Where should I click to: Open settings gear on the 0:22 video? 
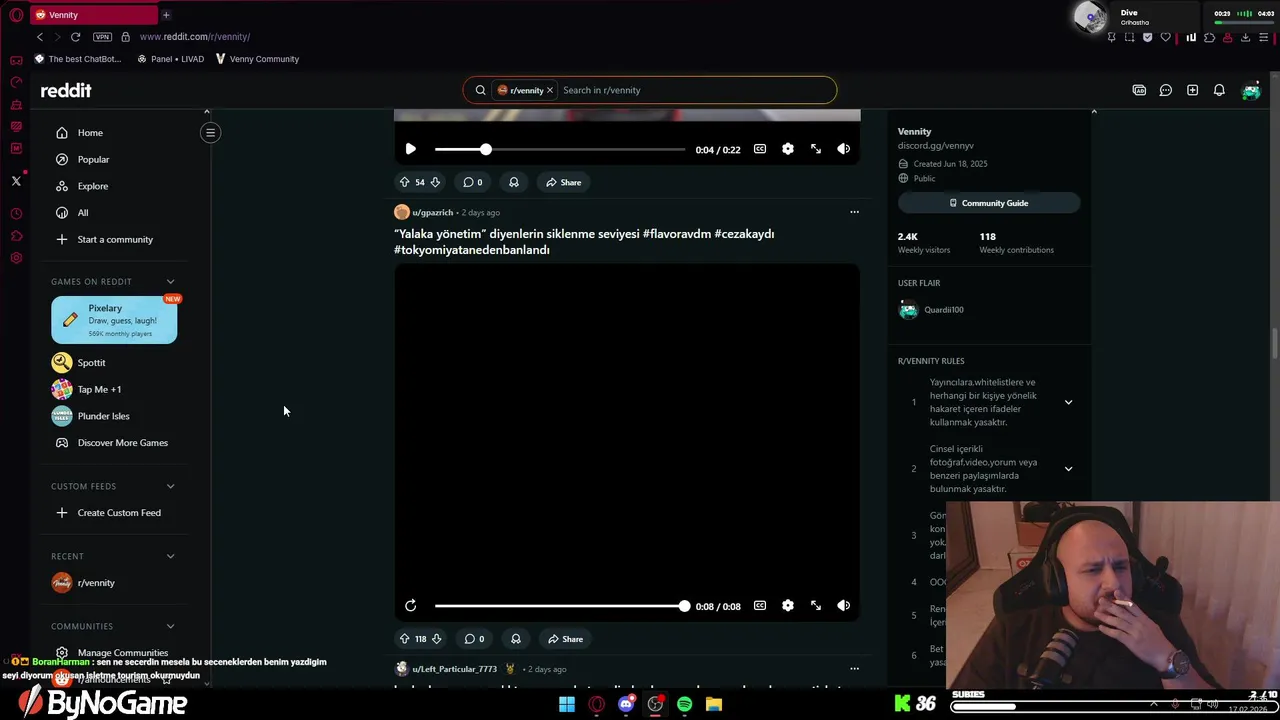[x=788, y=149]
